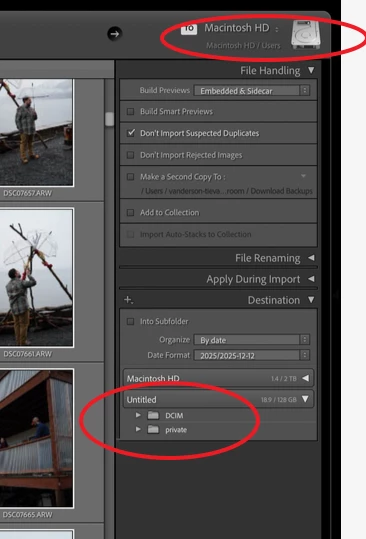
Task: Collapse the Untitled volume row
Action: pyautogui.click(x=305, y=399)
